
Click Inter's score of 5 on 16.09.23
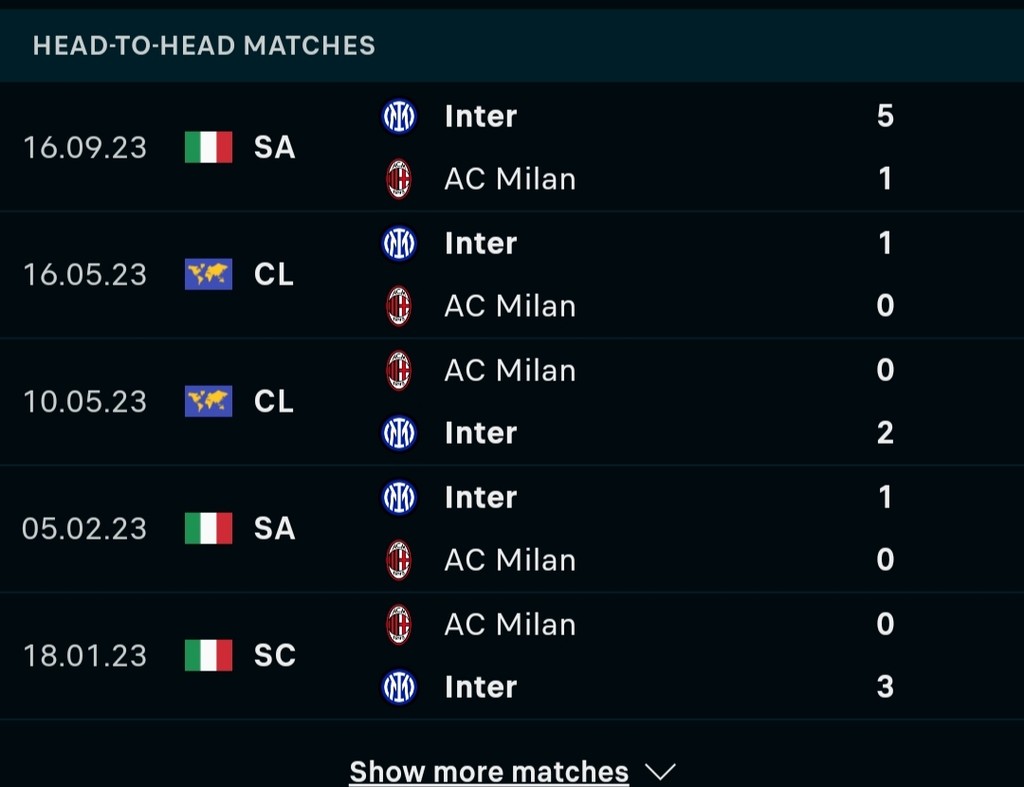click(884, 116)
